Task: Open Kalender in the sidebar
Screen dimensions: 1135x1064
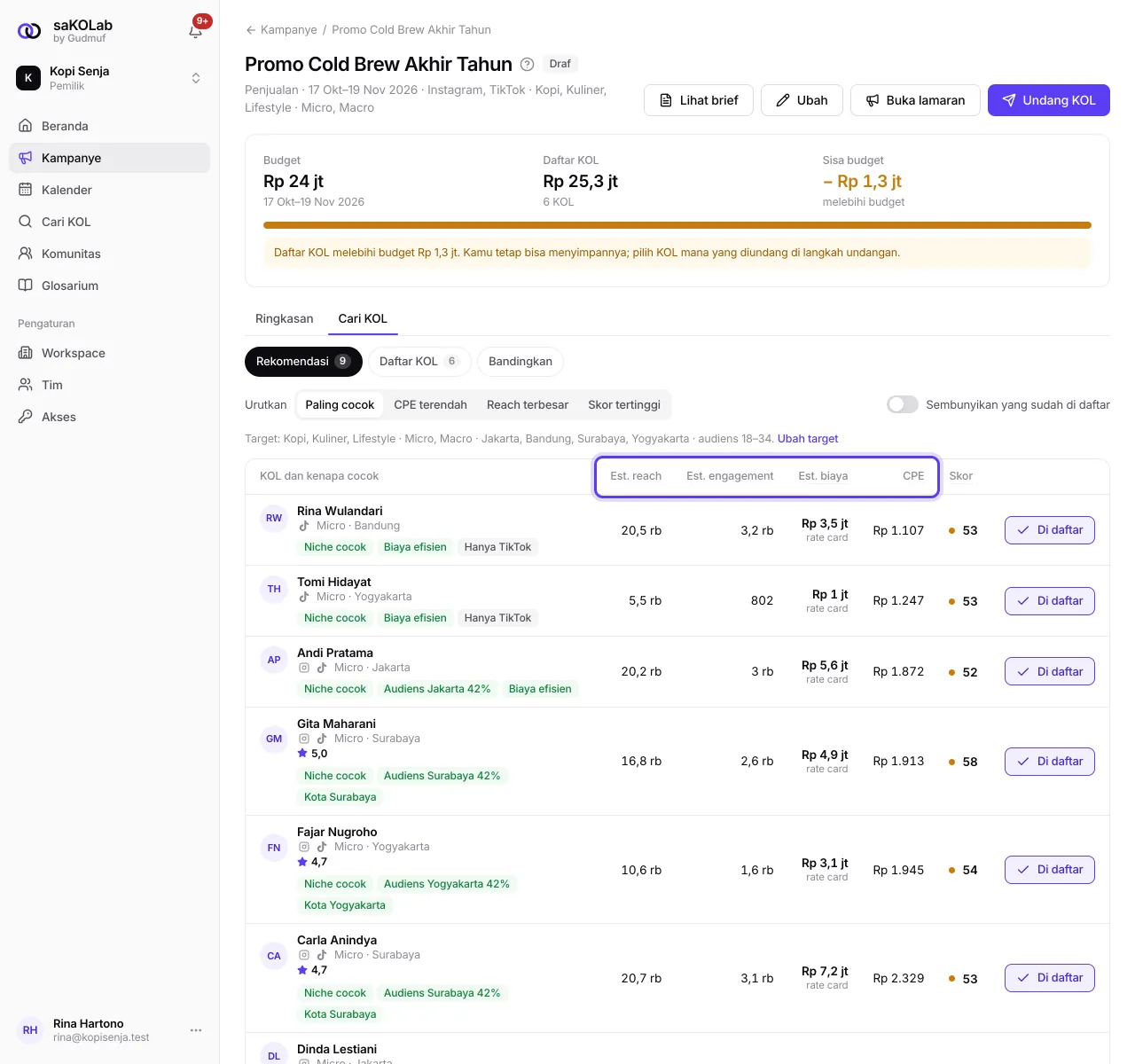Action: tap(109, 190)
